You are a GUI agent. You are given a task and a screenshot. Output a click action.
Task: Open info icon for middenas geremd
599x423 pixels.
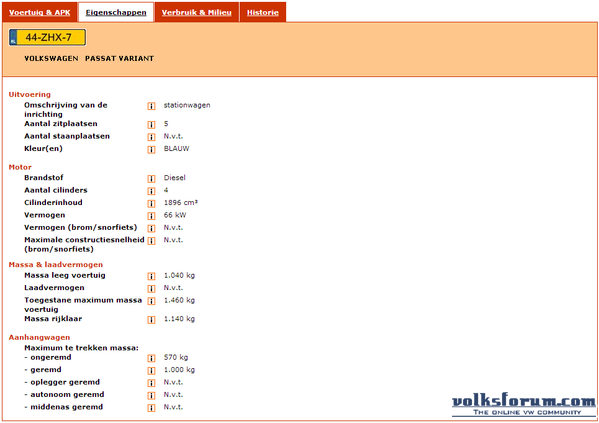(x=151, y=408)
